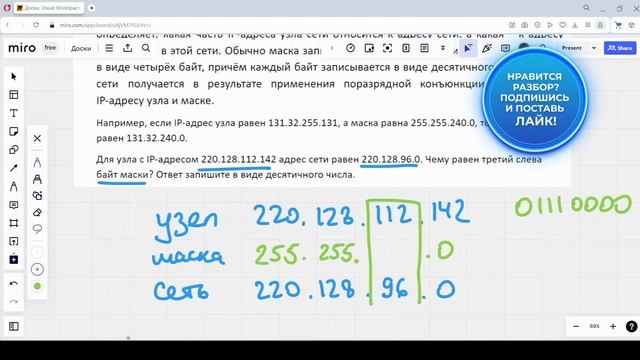
Task: Toggle collaborators' cursors visibility
Action: click(468, 48)
